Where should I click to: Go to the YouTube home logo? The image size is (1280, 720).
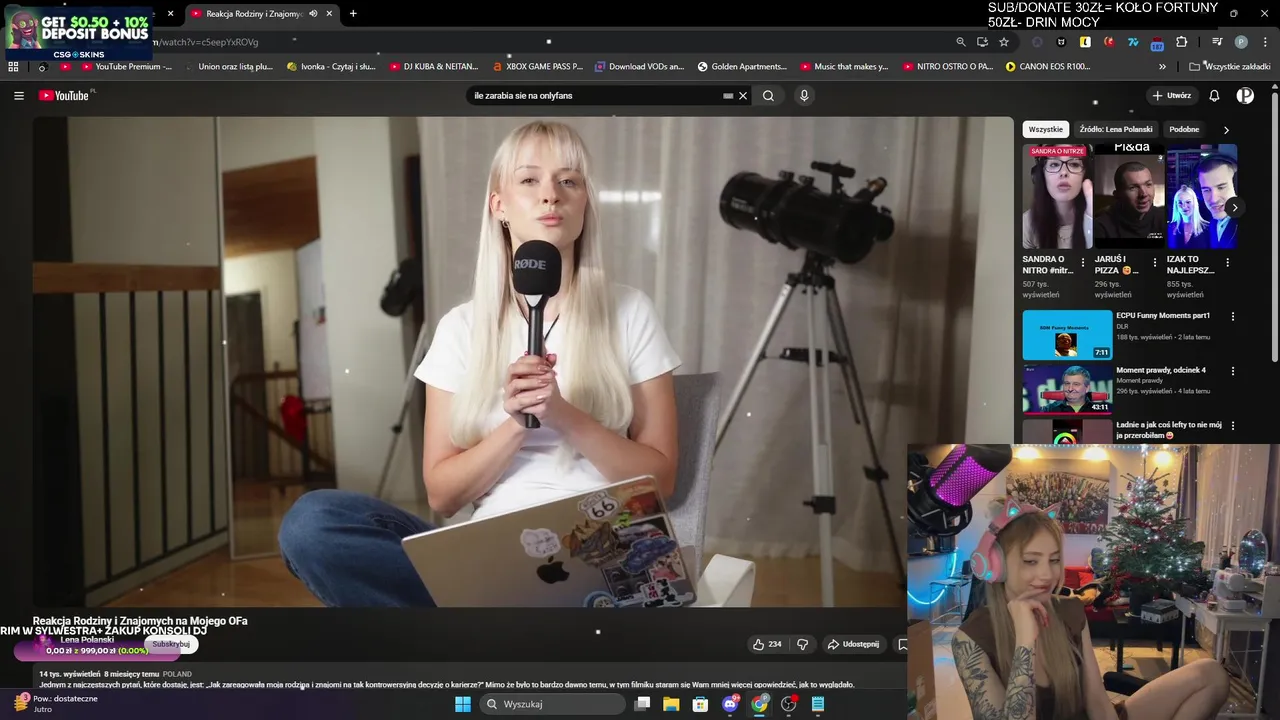coord(65,96)
